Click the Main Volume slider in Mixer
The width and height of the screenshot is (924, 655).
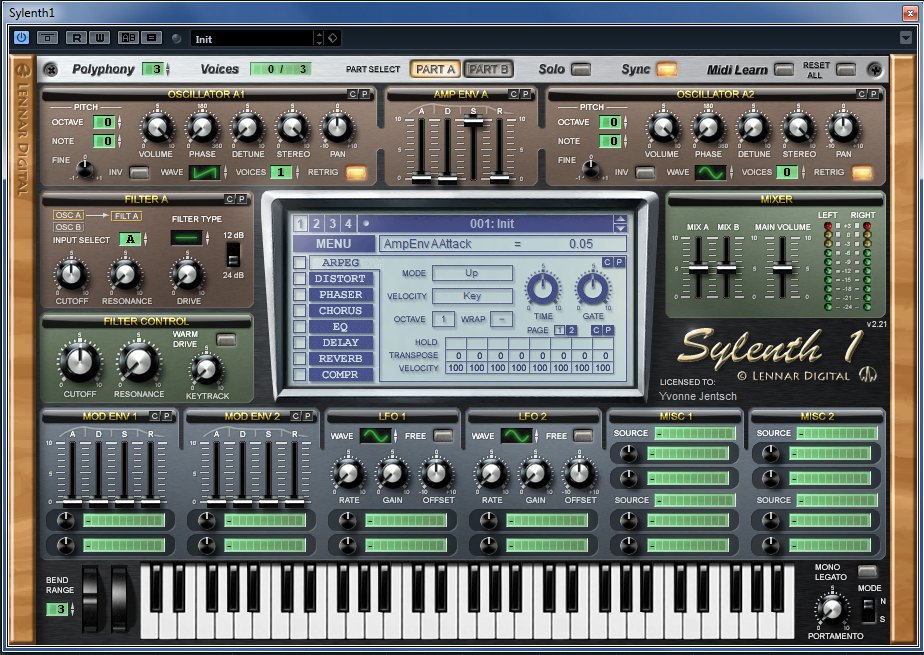click(782, 268)
